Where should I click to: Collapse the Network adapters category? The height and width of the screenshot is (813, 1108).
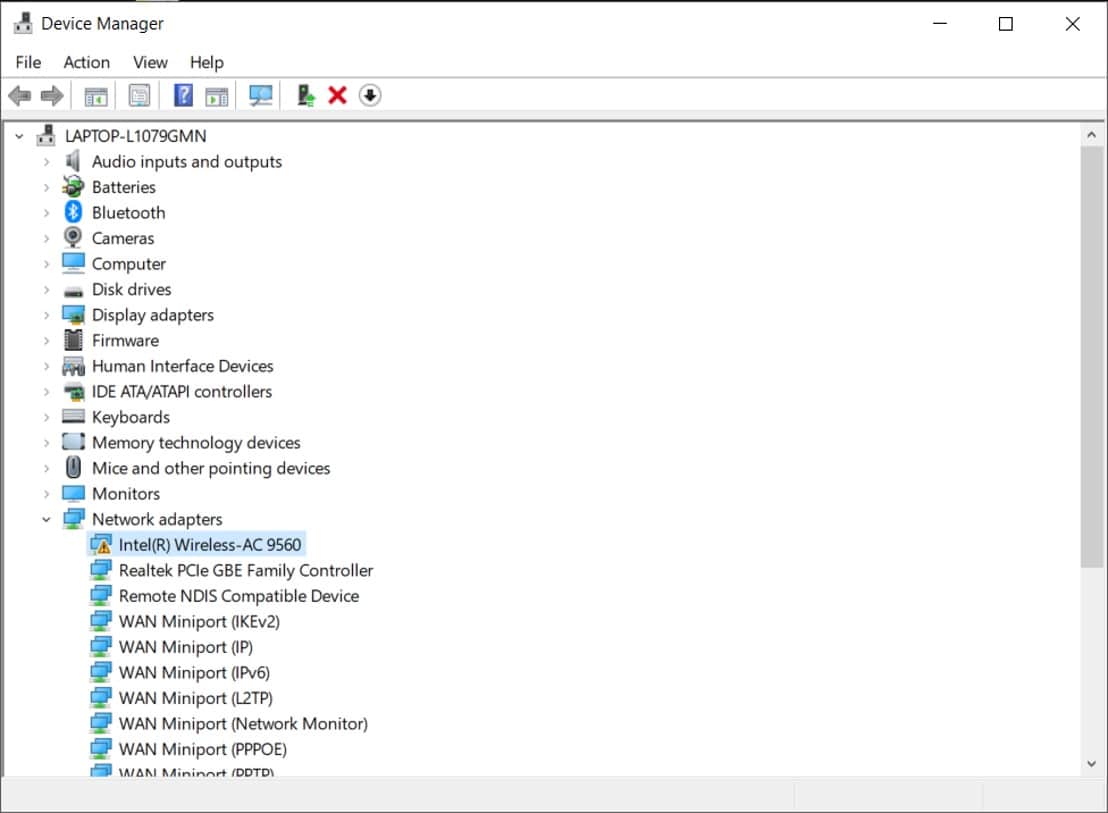click(46, 519)
